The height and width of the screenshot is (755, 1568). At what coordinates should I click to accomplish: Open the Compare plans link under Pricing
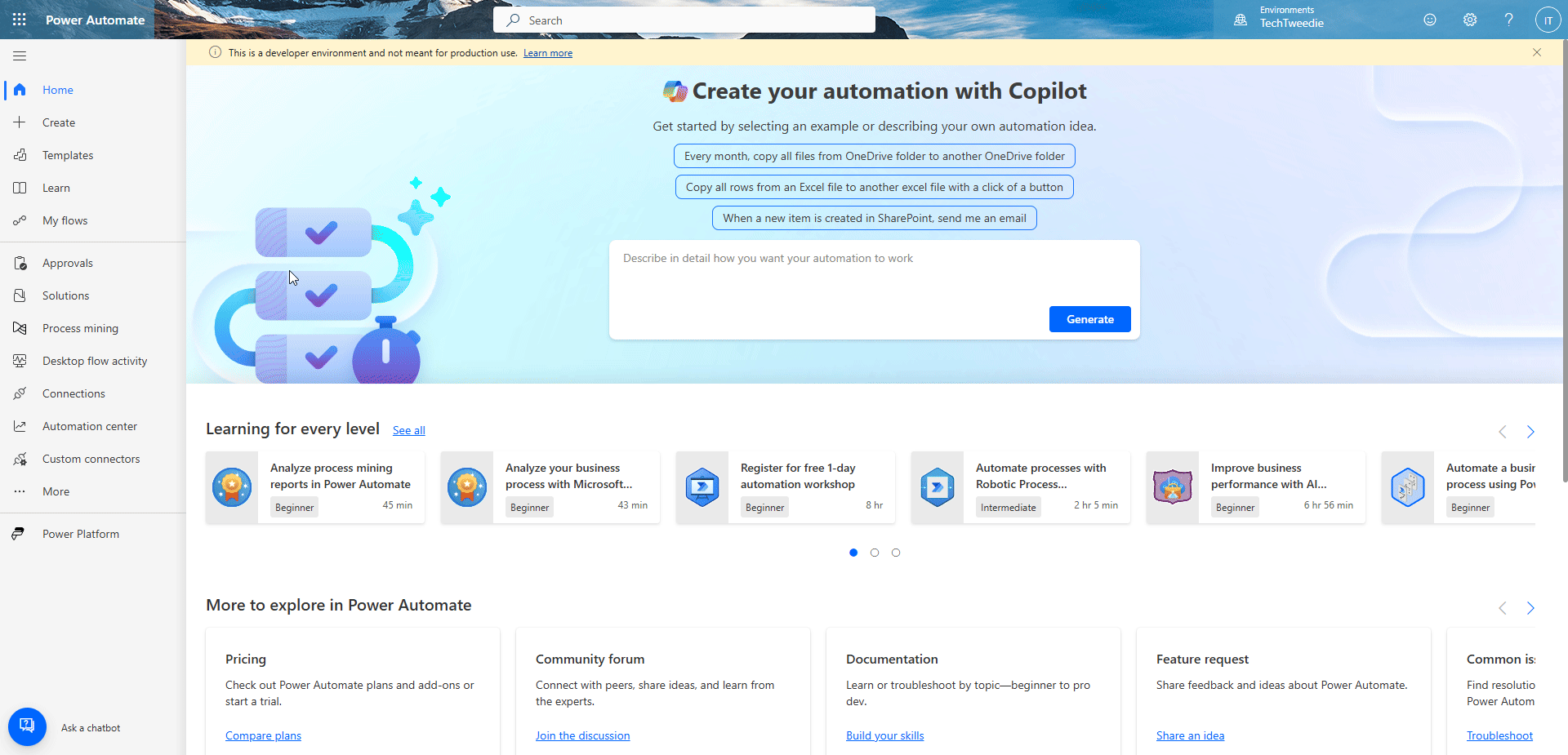click(x=263, y=735)
